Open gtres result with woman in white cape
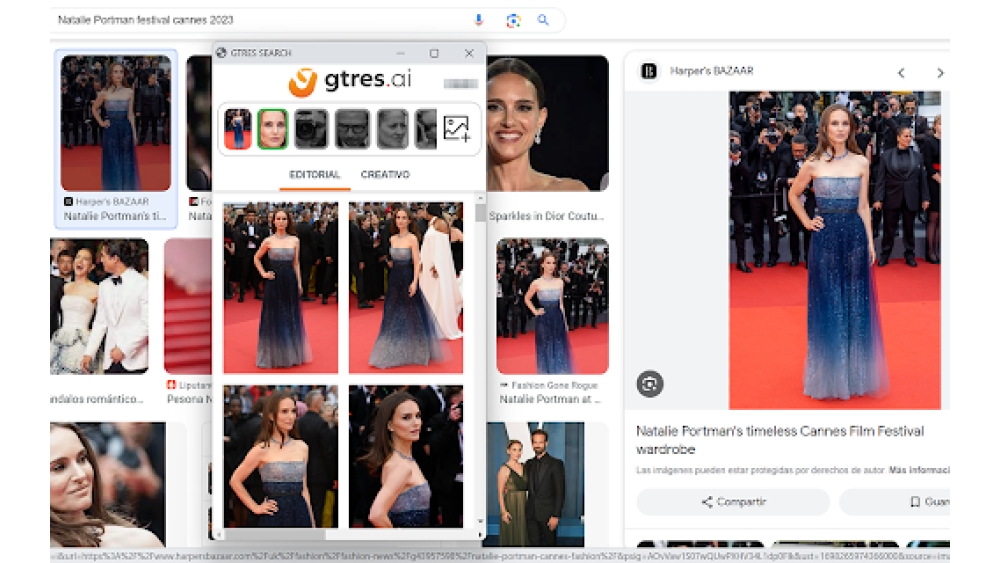Image resolution: width=1000 pixels, height=563 pixels. coord(406,288)
